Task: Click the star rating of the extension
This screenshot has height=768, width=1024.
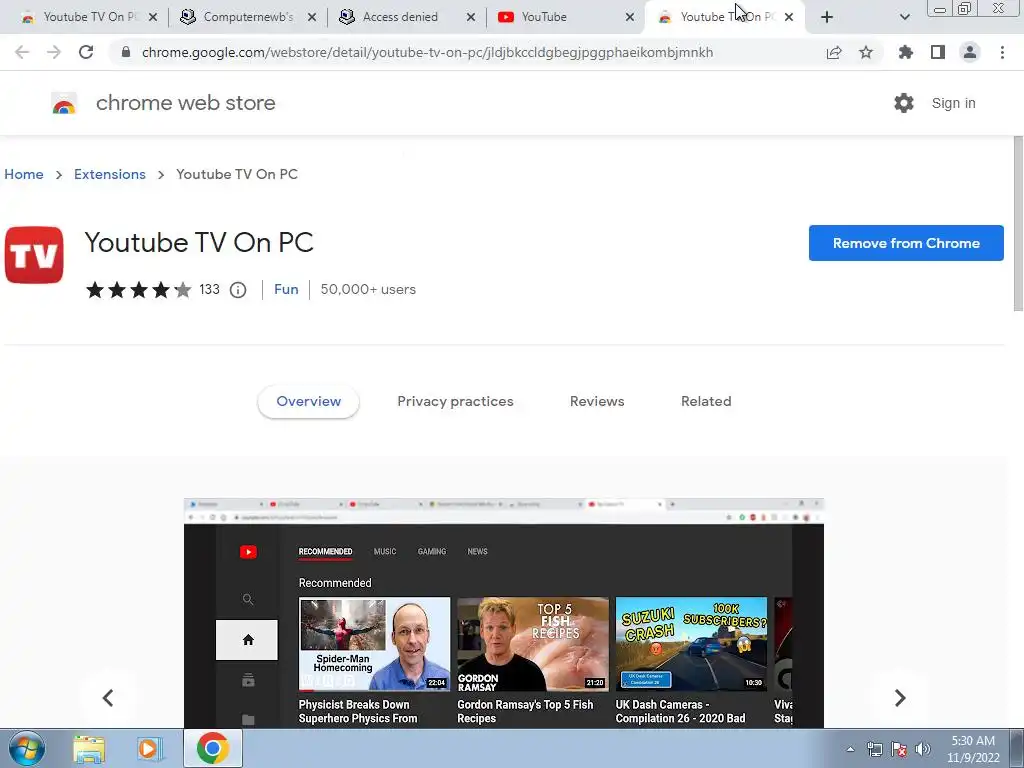Action: (x=138, y=289)
